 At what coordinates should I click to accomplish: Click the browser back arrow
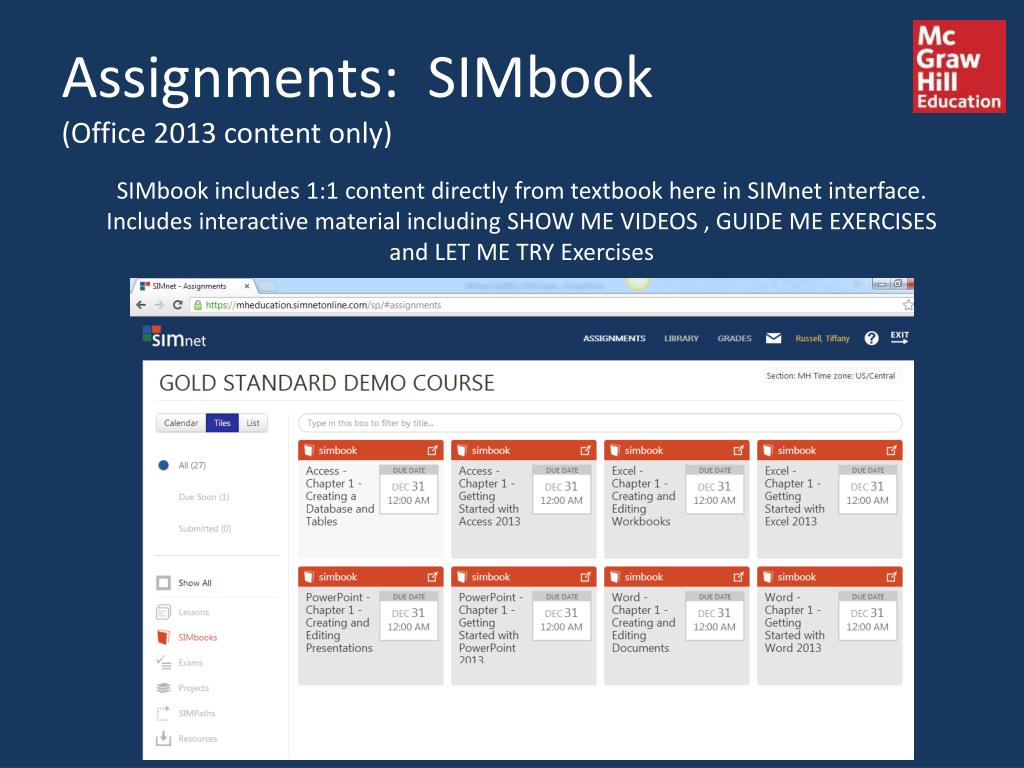141,305
